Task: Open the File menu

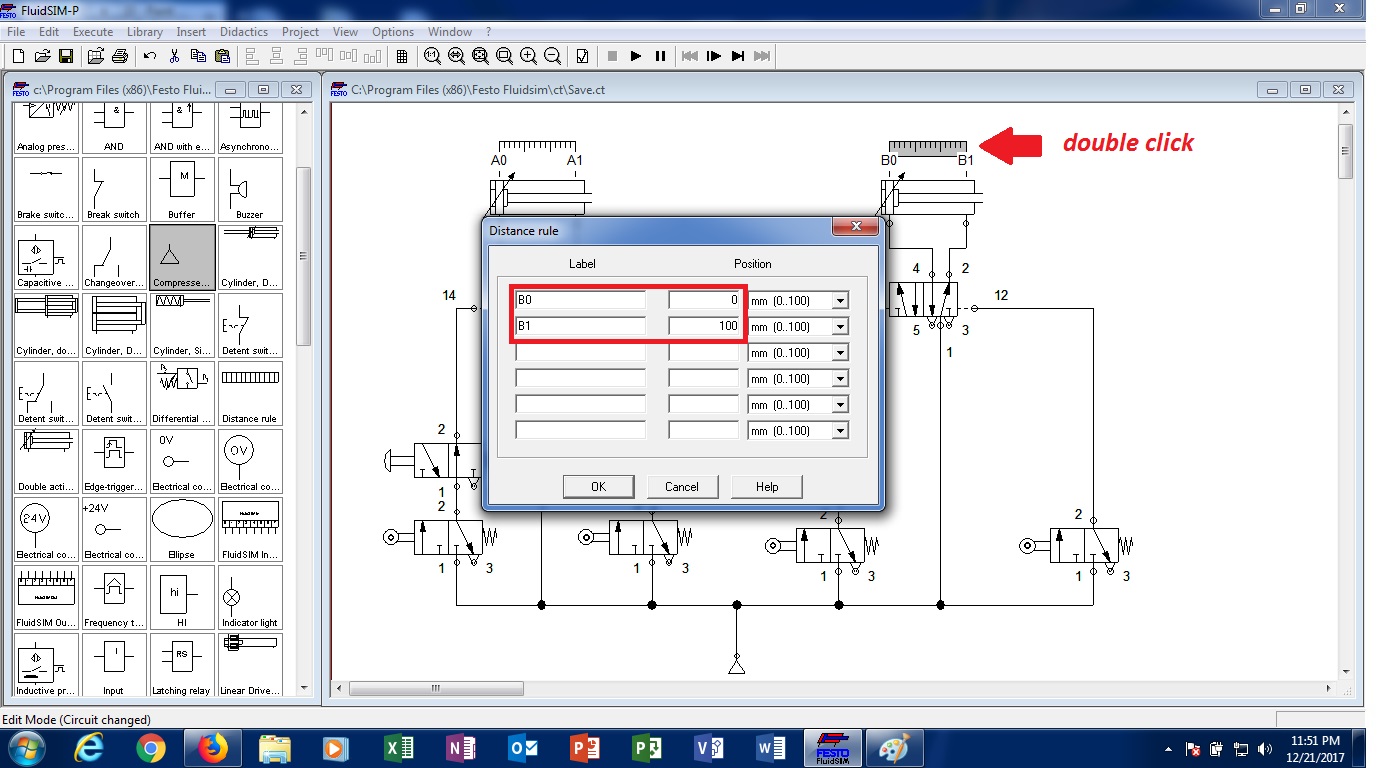Action: point(15,32)
